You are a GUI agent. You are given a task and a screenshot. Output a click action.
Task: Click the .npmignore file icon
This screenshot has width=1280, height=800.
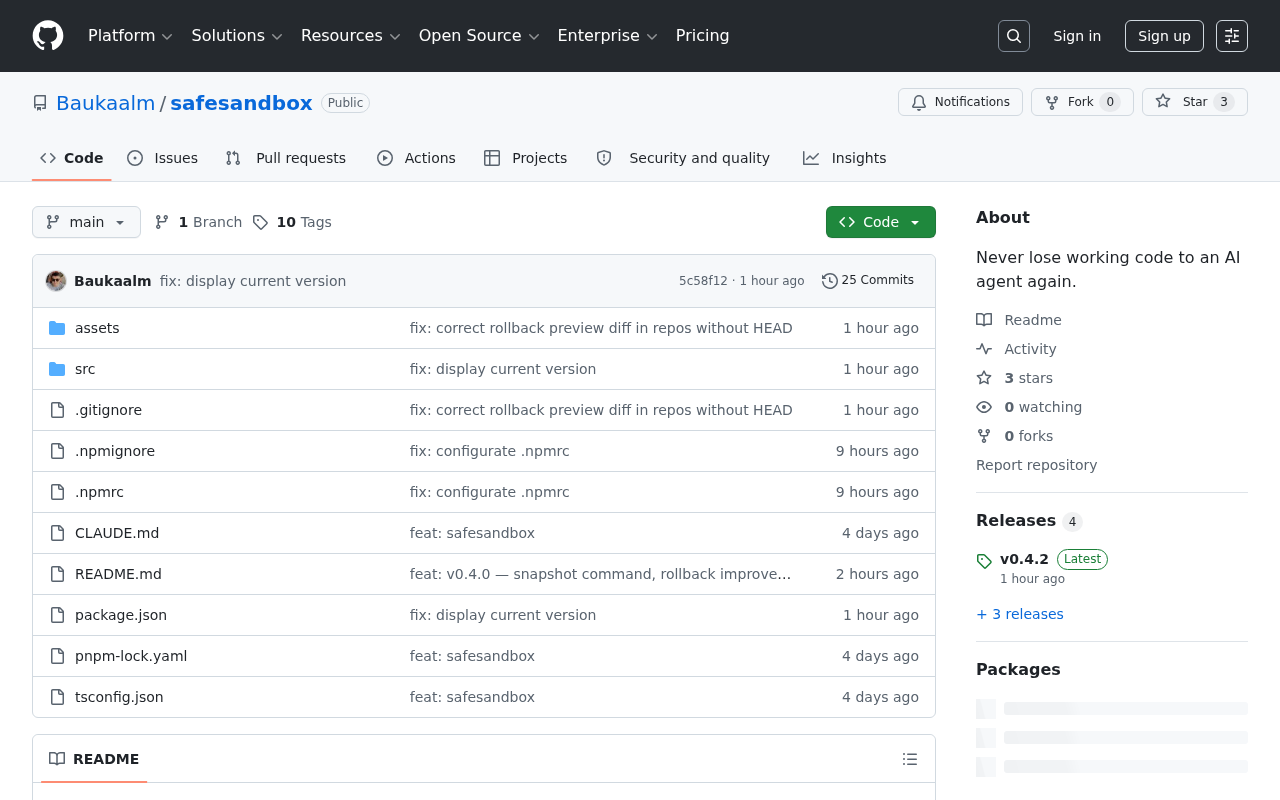[57, 451]
